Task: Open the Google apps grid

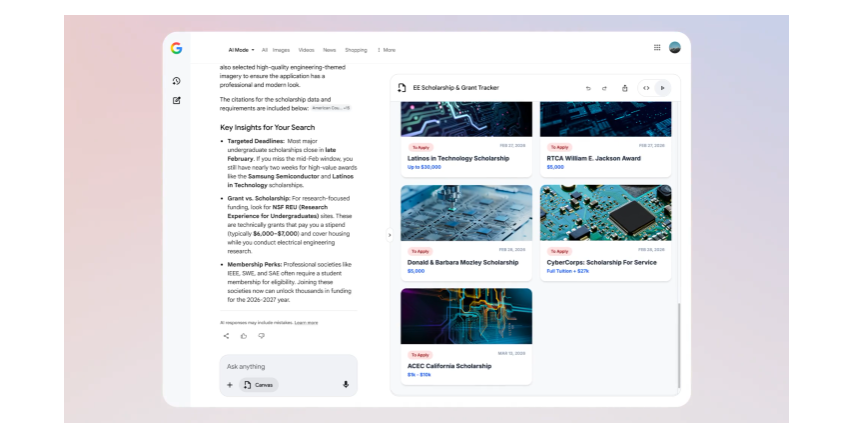Action: (657, 47)
